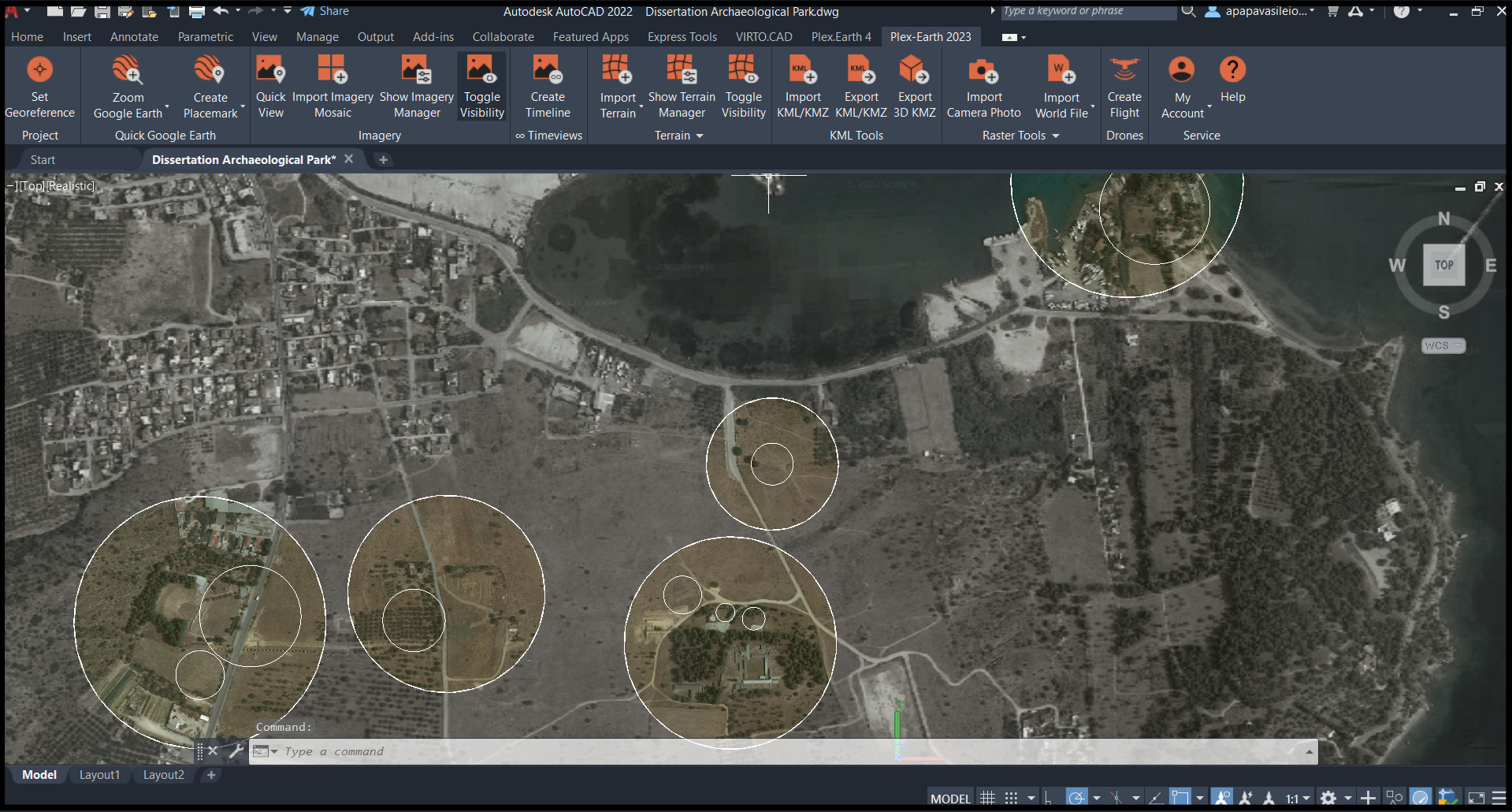
Task: Expand object snap settings dropdown arrow
Action: 1199,798
